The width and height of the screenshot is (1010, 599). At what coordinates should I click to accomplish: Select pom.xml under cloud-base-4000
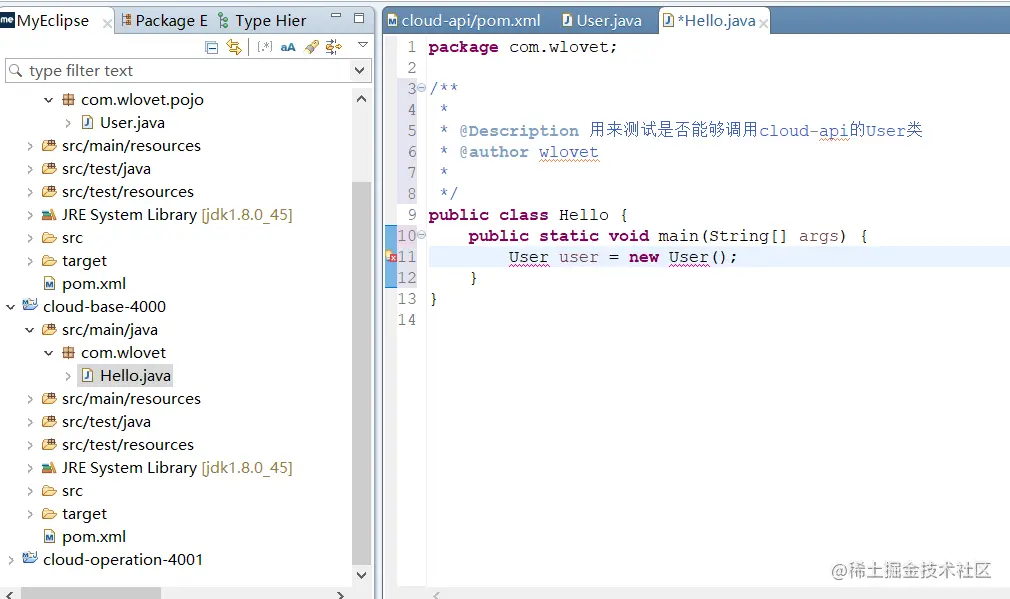coord(94,537)
